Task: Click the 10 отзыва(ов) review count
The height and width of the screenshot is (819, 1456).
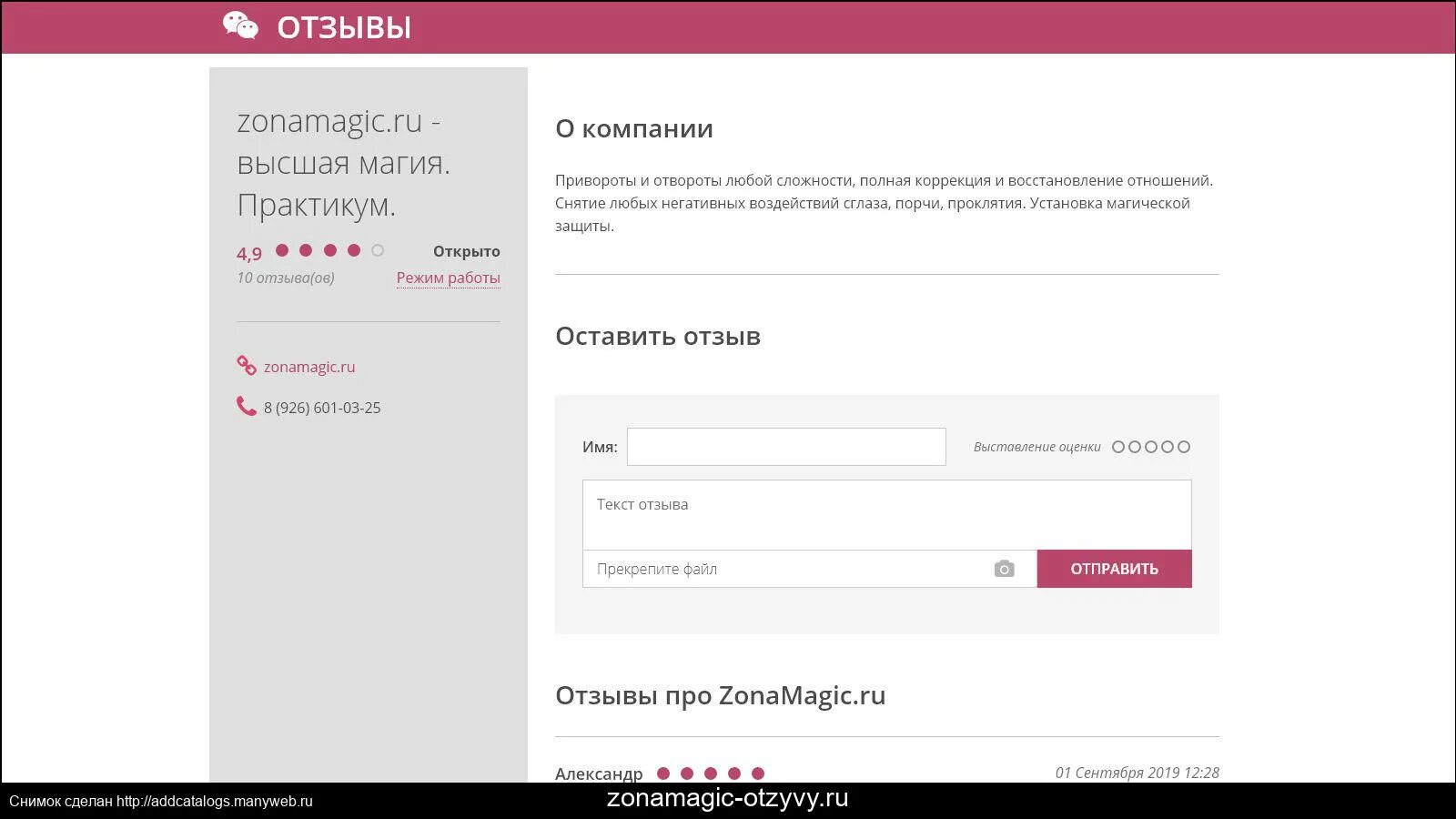Action: coord(286,278)
